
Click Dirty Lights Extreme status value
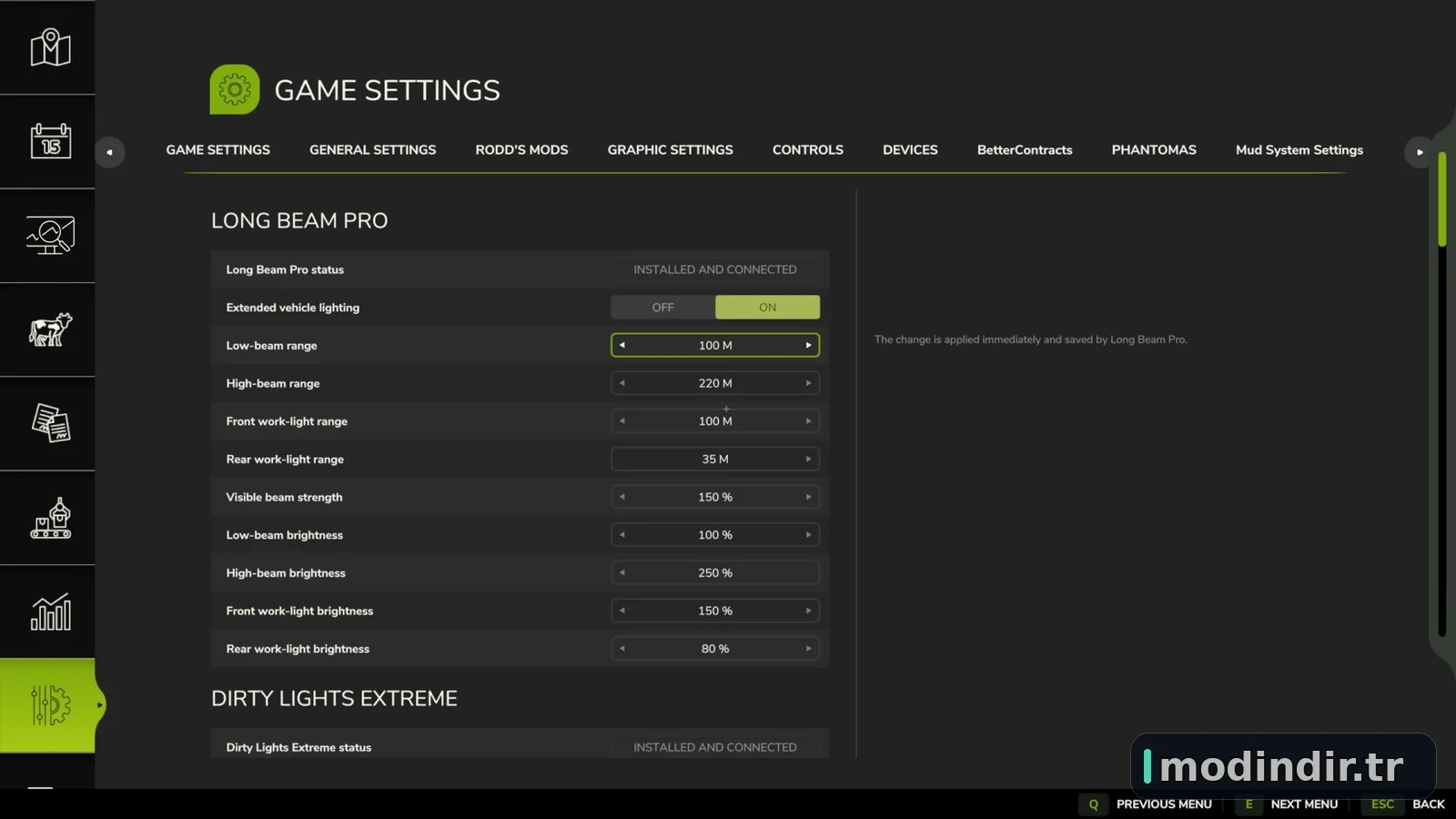[715, 747]
